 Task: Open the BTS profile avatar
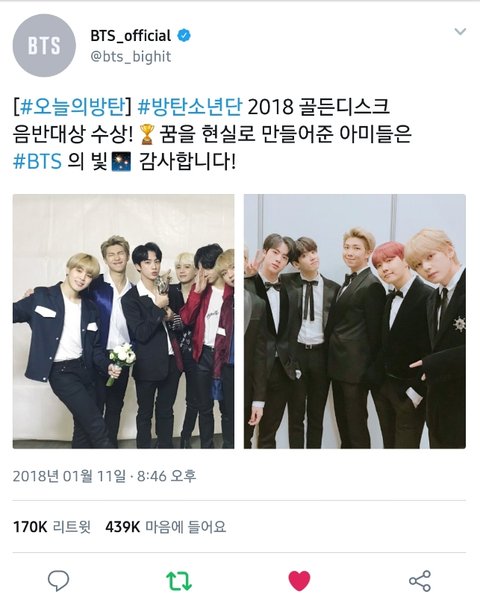pos(44,46)
